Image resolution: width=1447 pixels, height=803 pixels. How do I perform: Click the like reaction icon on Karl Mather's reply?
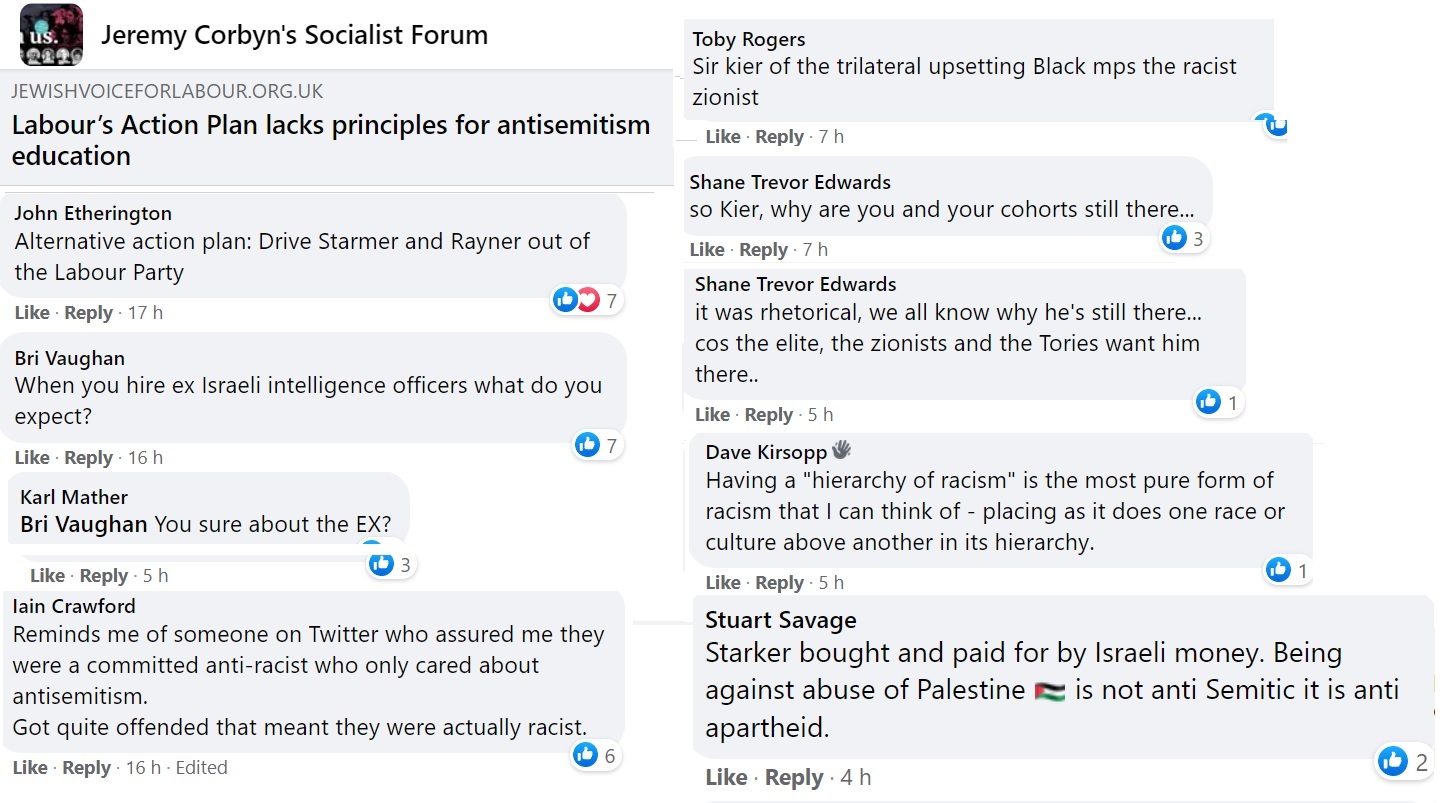pos(381,564)
